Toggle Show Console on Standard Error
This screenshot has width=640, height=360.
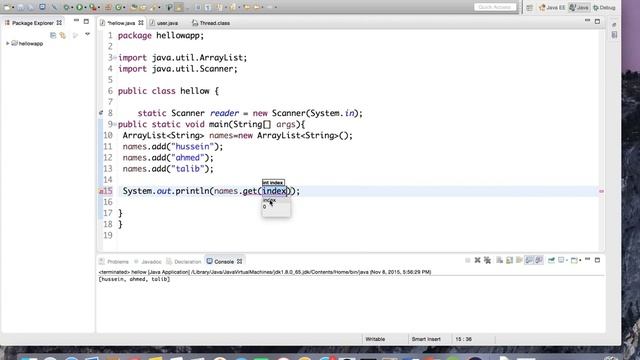[539, 260]
